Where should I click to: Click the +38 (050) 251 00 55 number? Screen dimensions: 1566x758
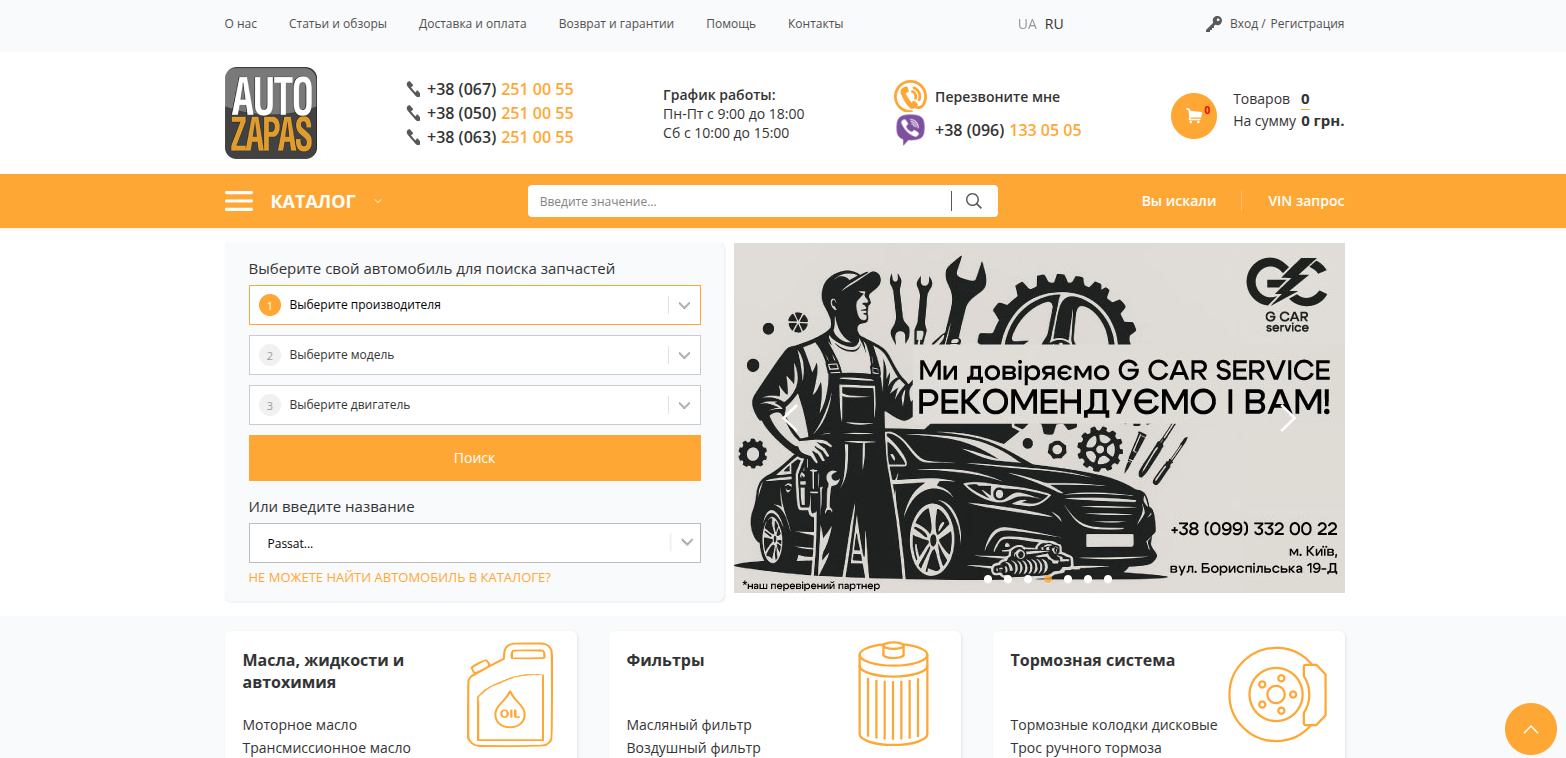click(500, 113)
